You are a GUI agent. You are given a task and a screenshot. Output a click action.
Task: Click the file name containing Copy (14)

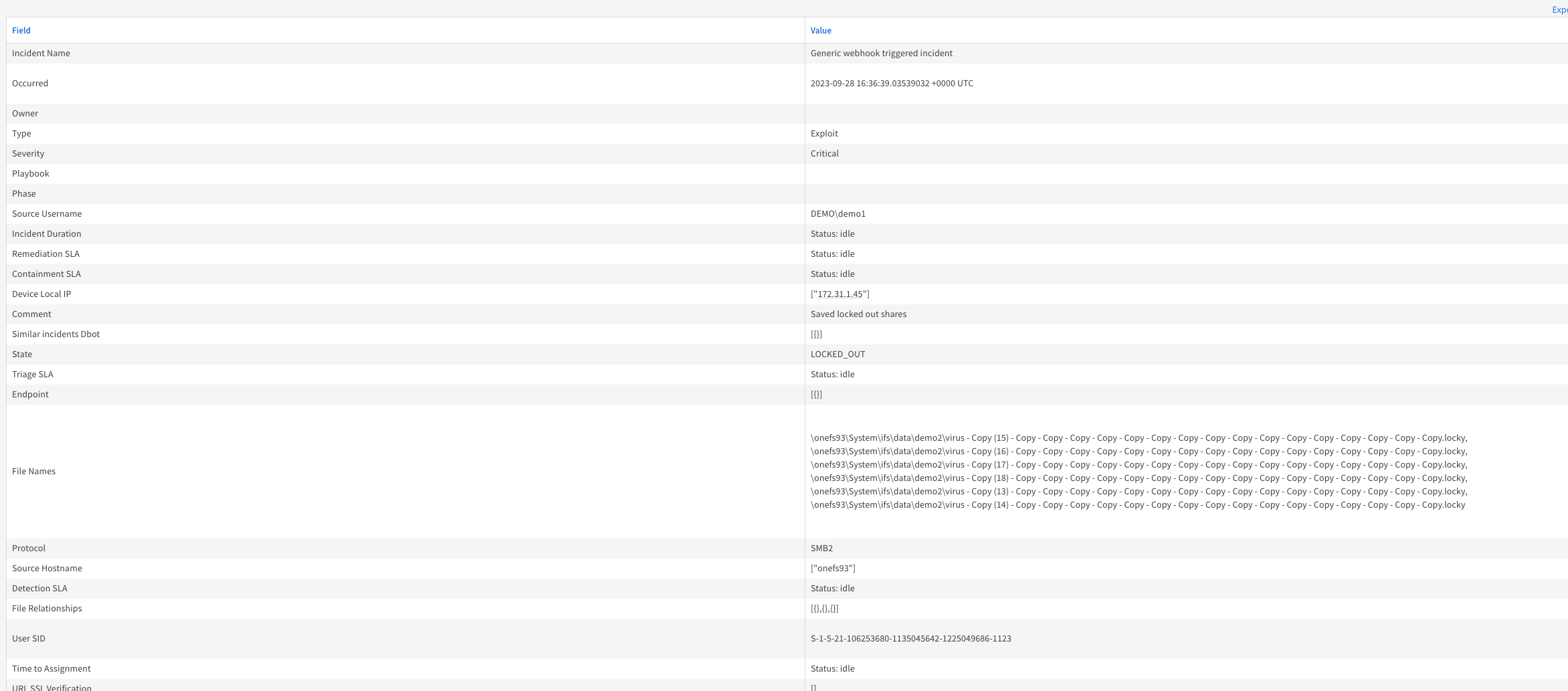[x=1137, y=505]
